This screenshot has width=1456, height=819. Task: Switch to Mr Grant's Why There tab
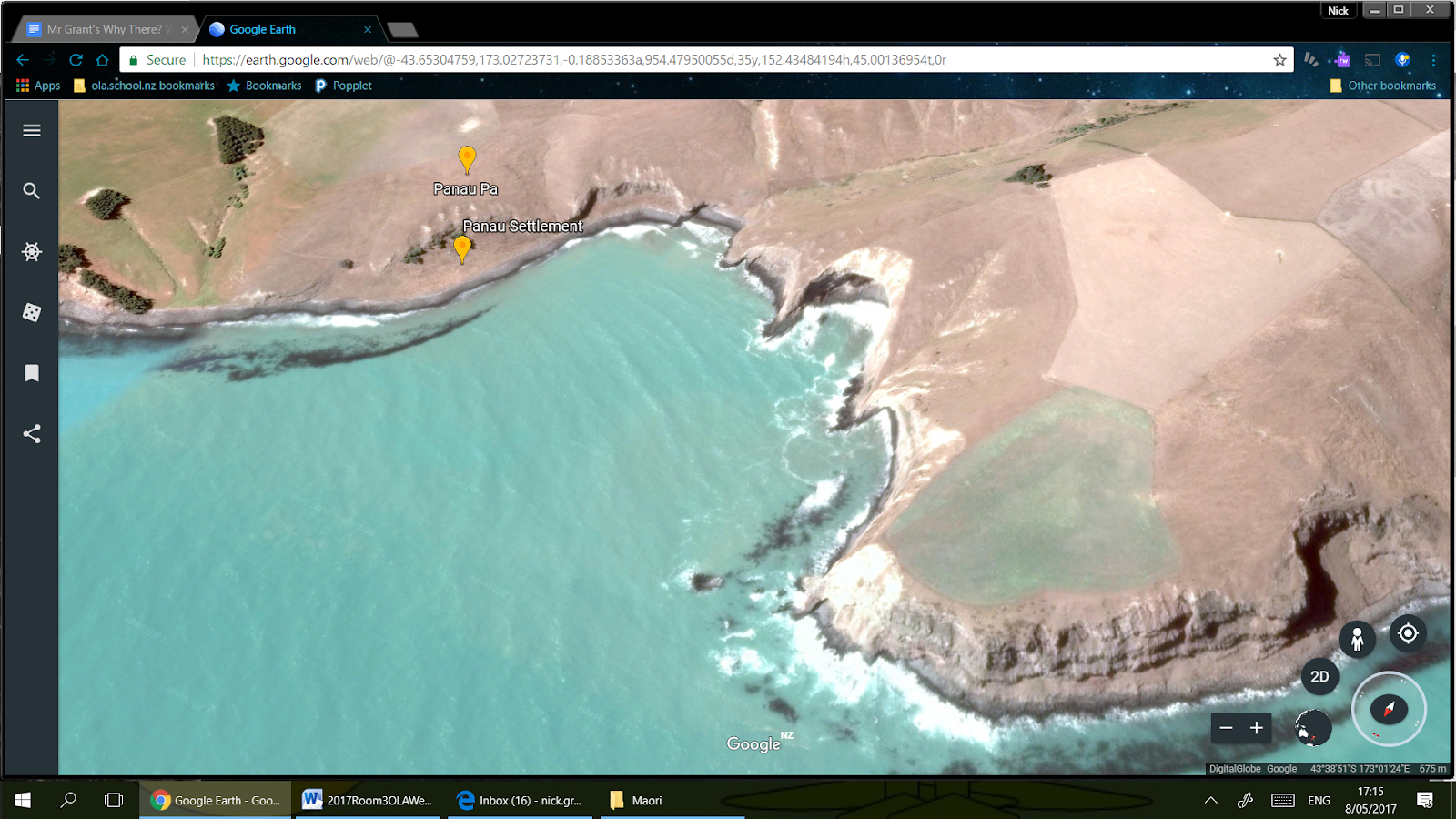click(107, 29)
